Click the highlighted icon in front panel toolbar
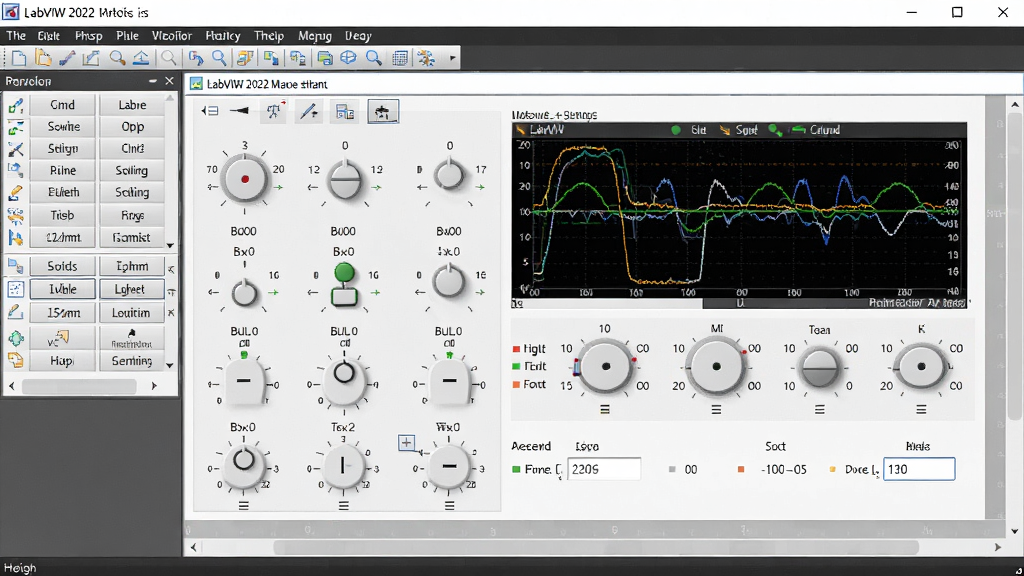The image size is (1024, 576). point(383,112)
